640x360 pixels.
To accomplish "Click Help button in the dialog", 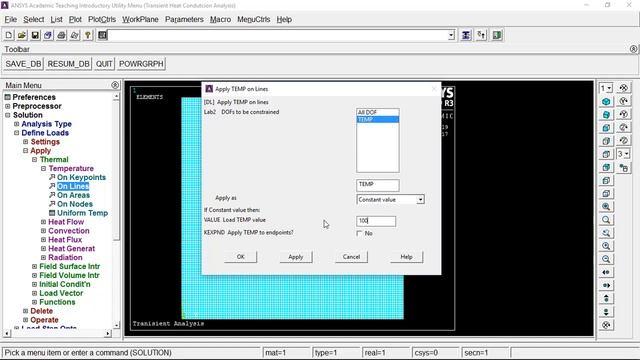I will click(x=406, y=257).
